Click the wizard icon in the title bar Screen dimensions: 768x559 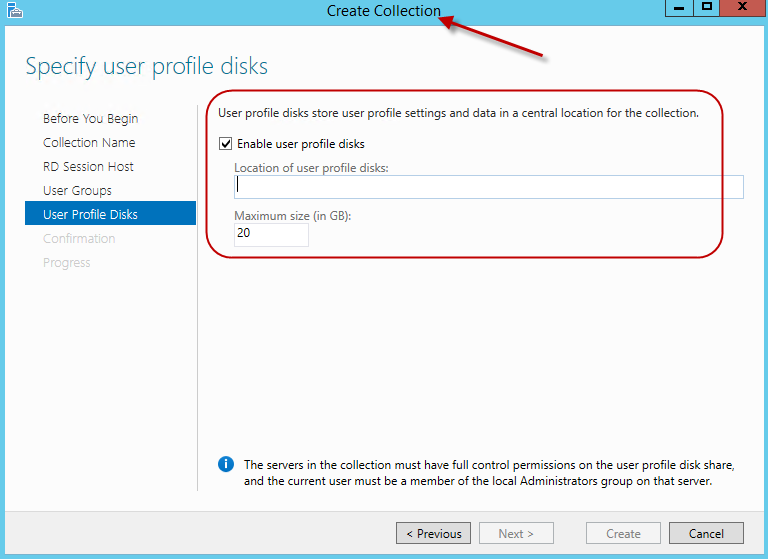tap(13, 11)
